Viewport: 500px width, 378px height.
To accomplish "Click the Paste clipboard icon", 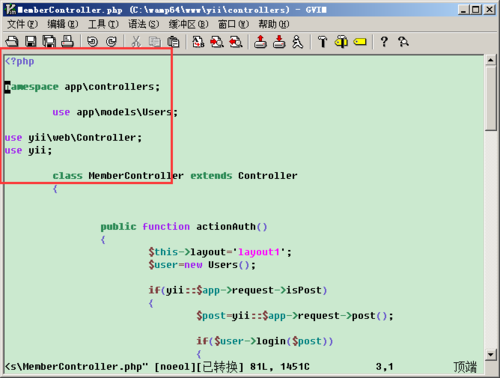I will (x=173, y=42).
